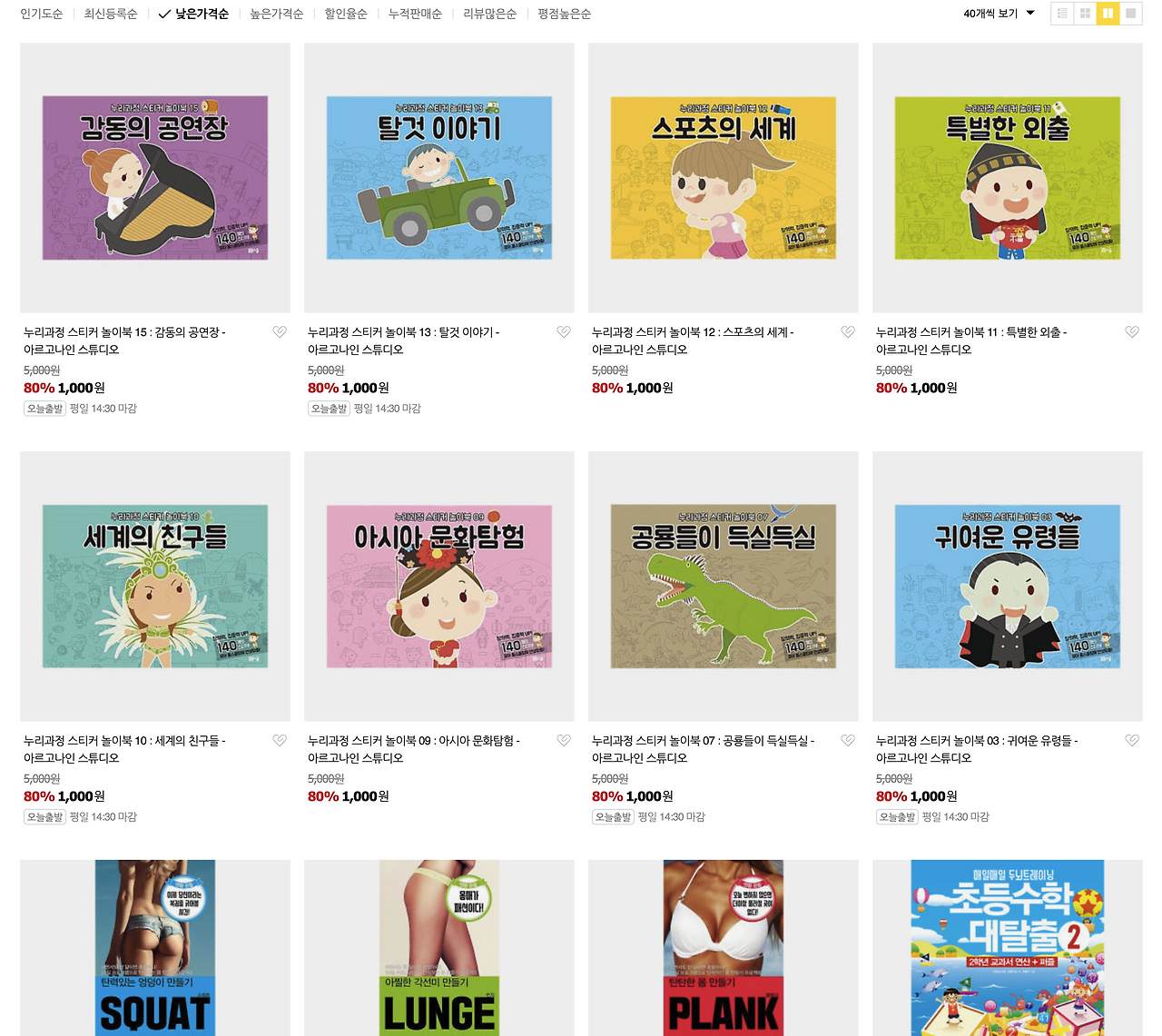Click heart icon beside 아시아 문화탐험 book
Screen dimensions: 1162x1036
[x=564, y=741]
